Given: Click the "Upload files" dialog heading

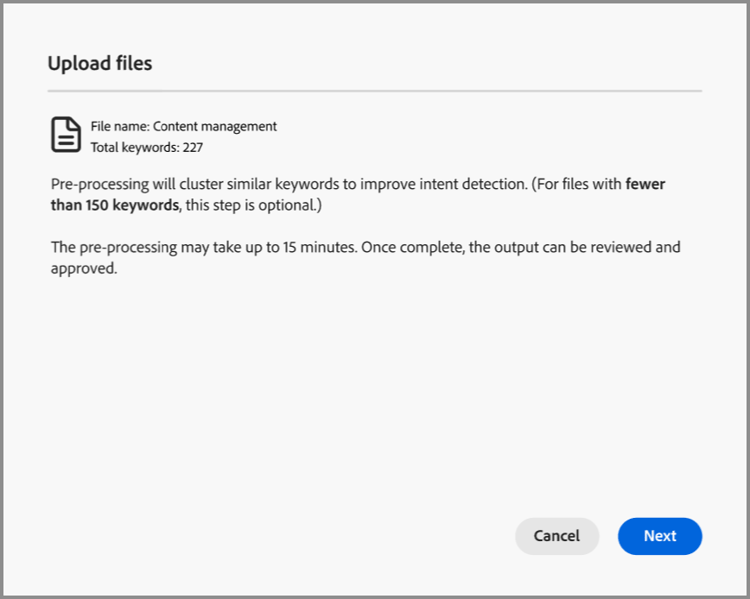Looking at the screenshot, I should (100, 64).
